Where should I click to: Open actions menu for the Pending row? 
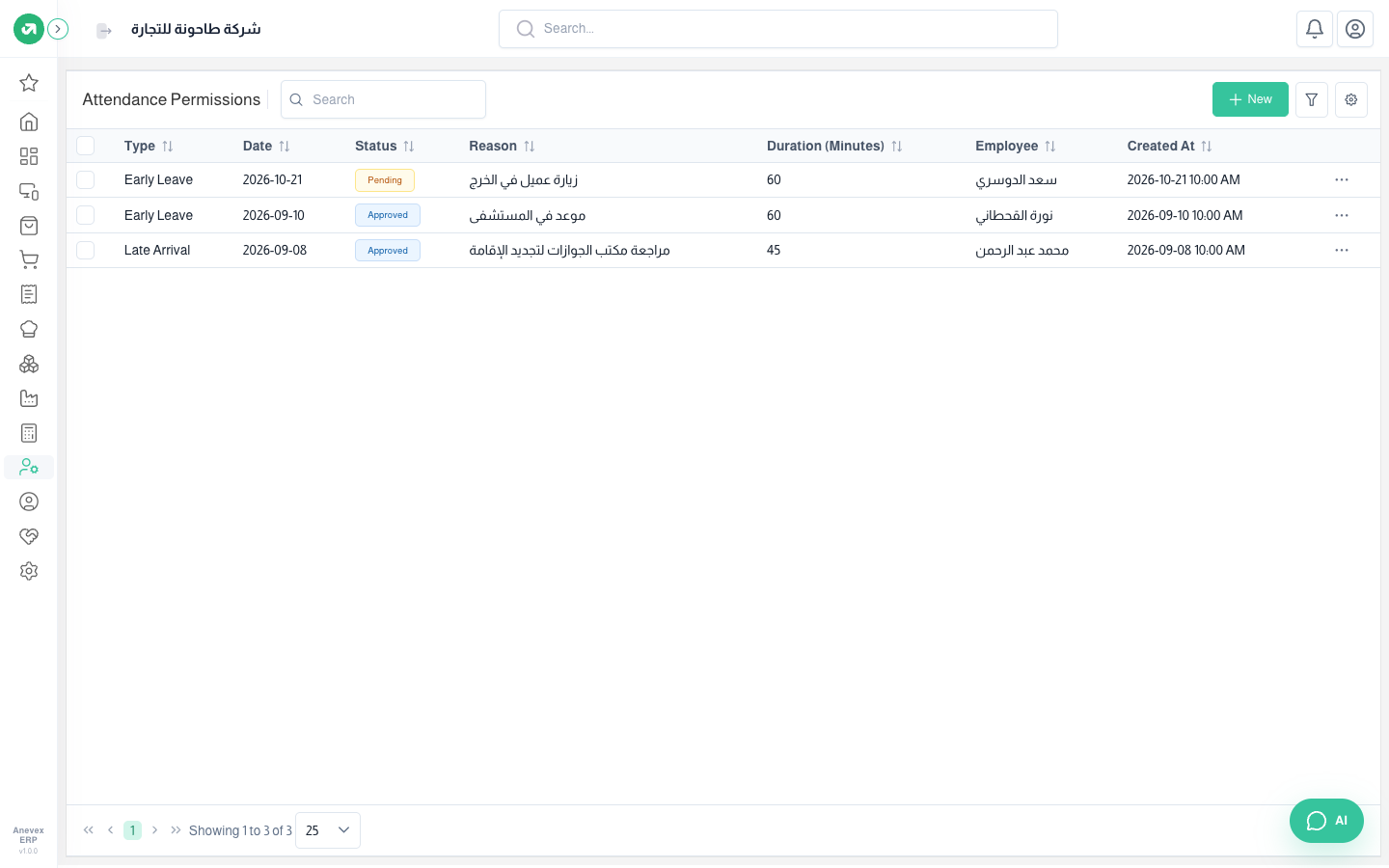1342,180
